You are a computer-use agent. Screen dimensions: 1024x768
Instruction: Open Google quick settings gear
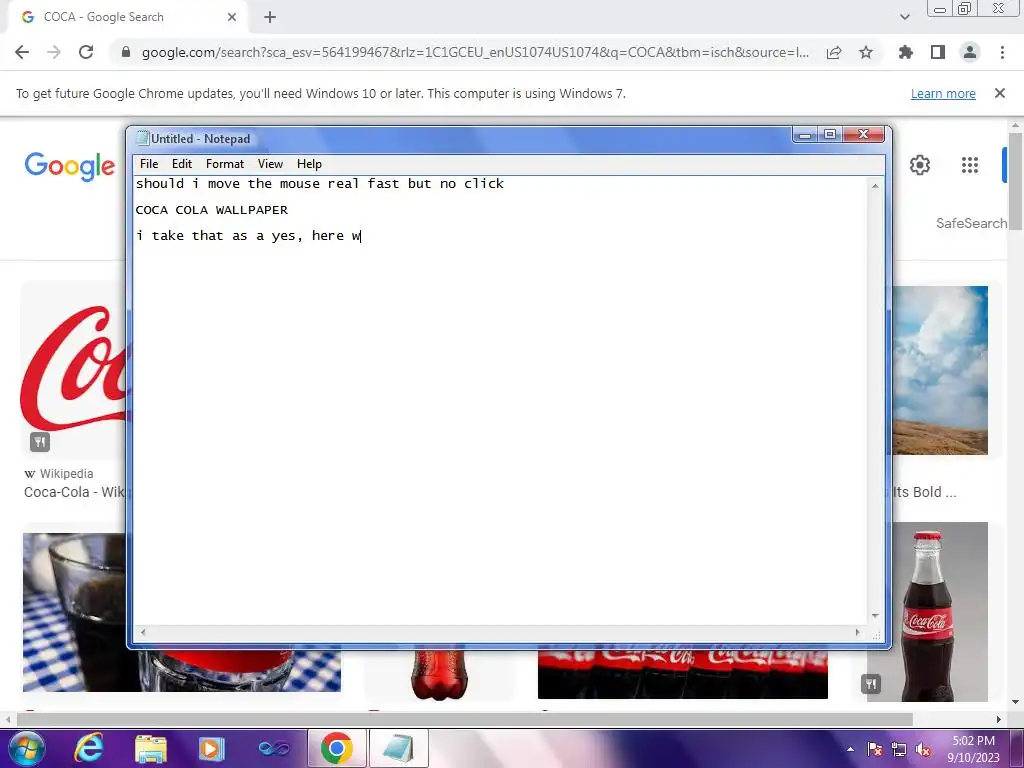click(x=920, y=165)
